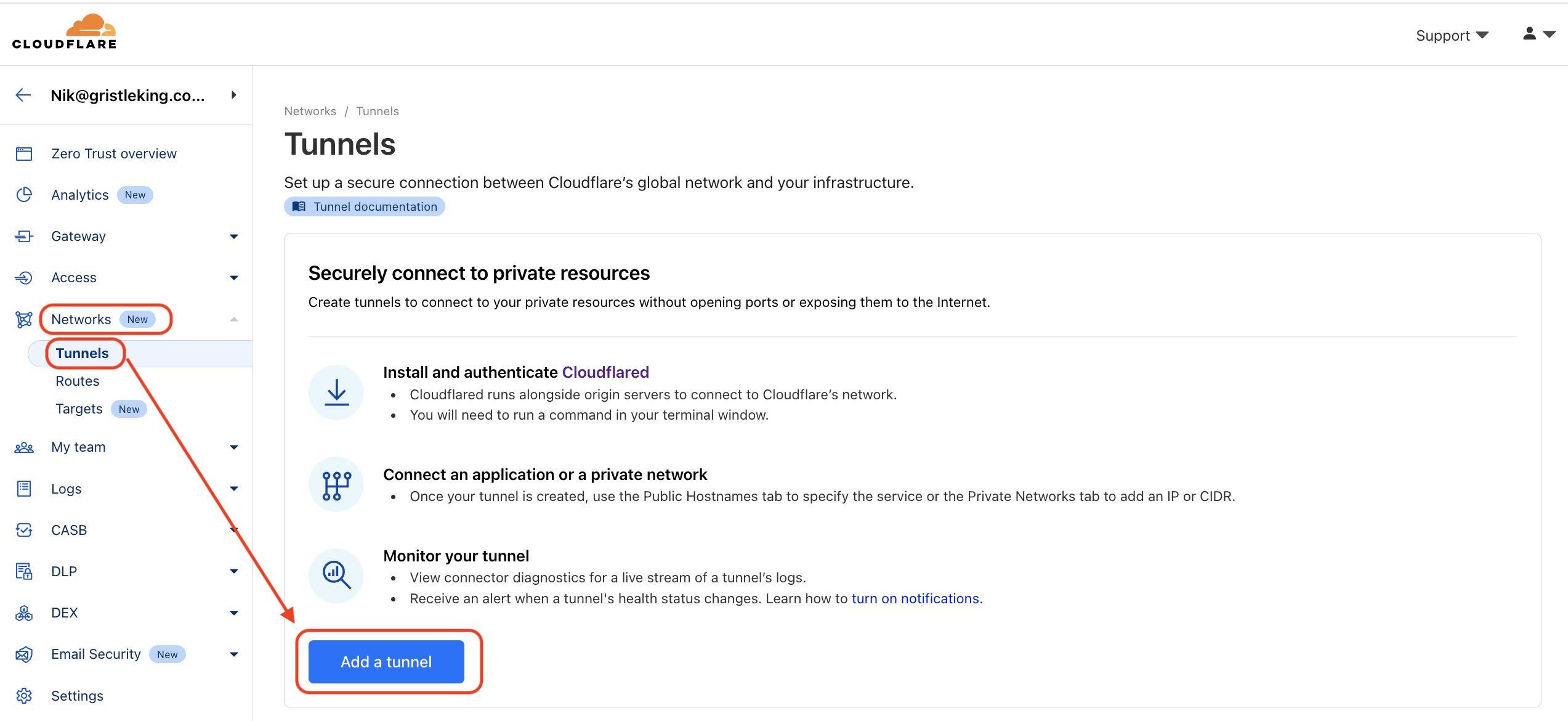This screenshot has width=1568, height=721.
Task: Click the Logs document icon
Action: pyautogui.click(x=24, y=489)
